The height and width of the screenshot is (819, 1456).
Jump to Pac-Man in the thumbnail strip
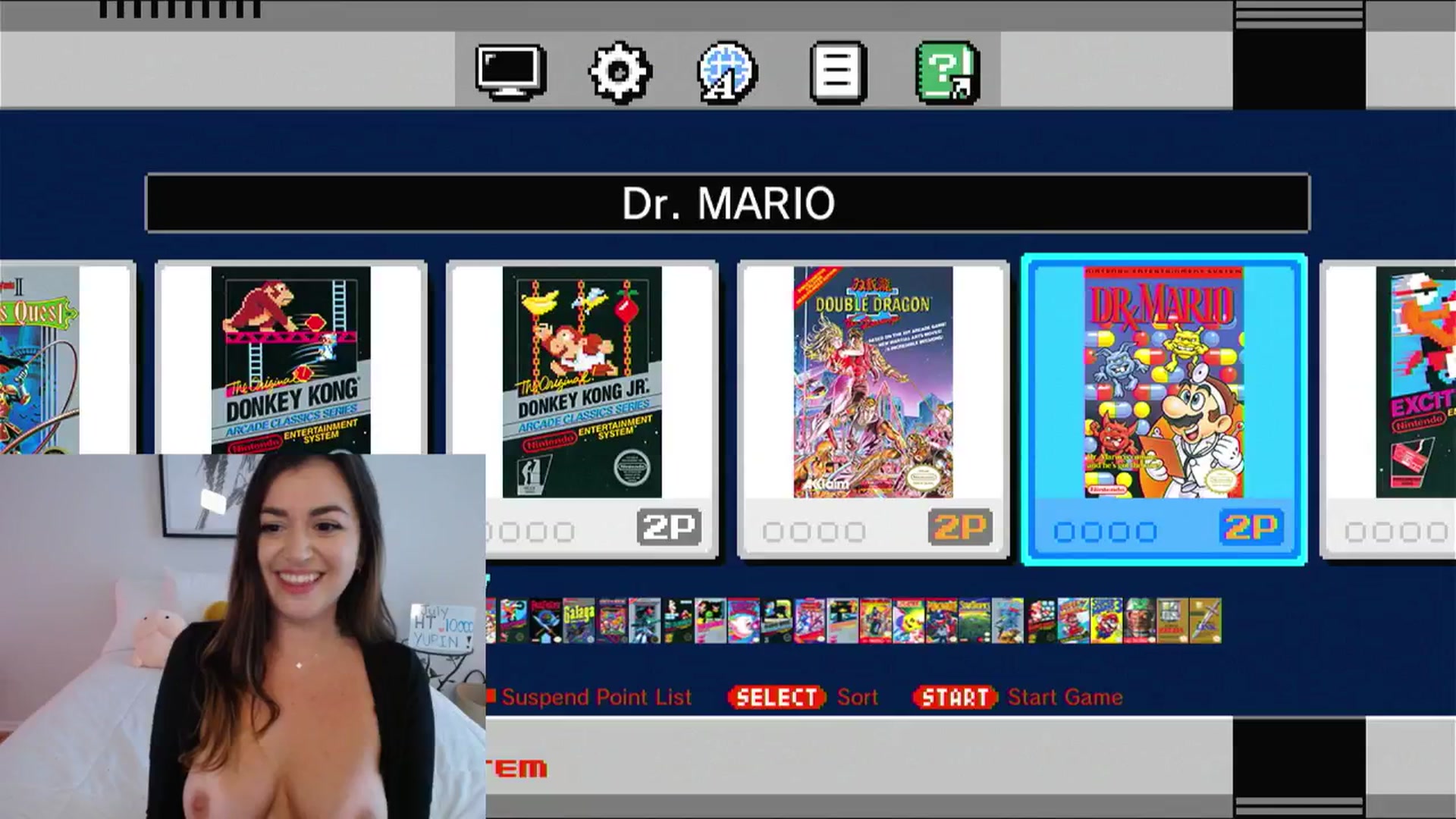click(910, 621)
